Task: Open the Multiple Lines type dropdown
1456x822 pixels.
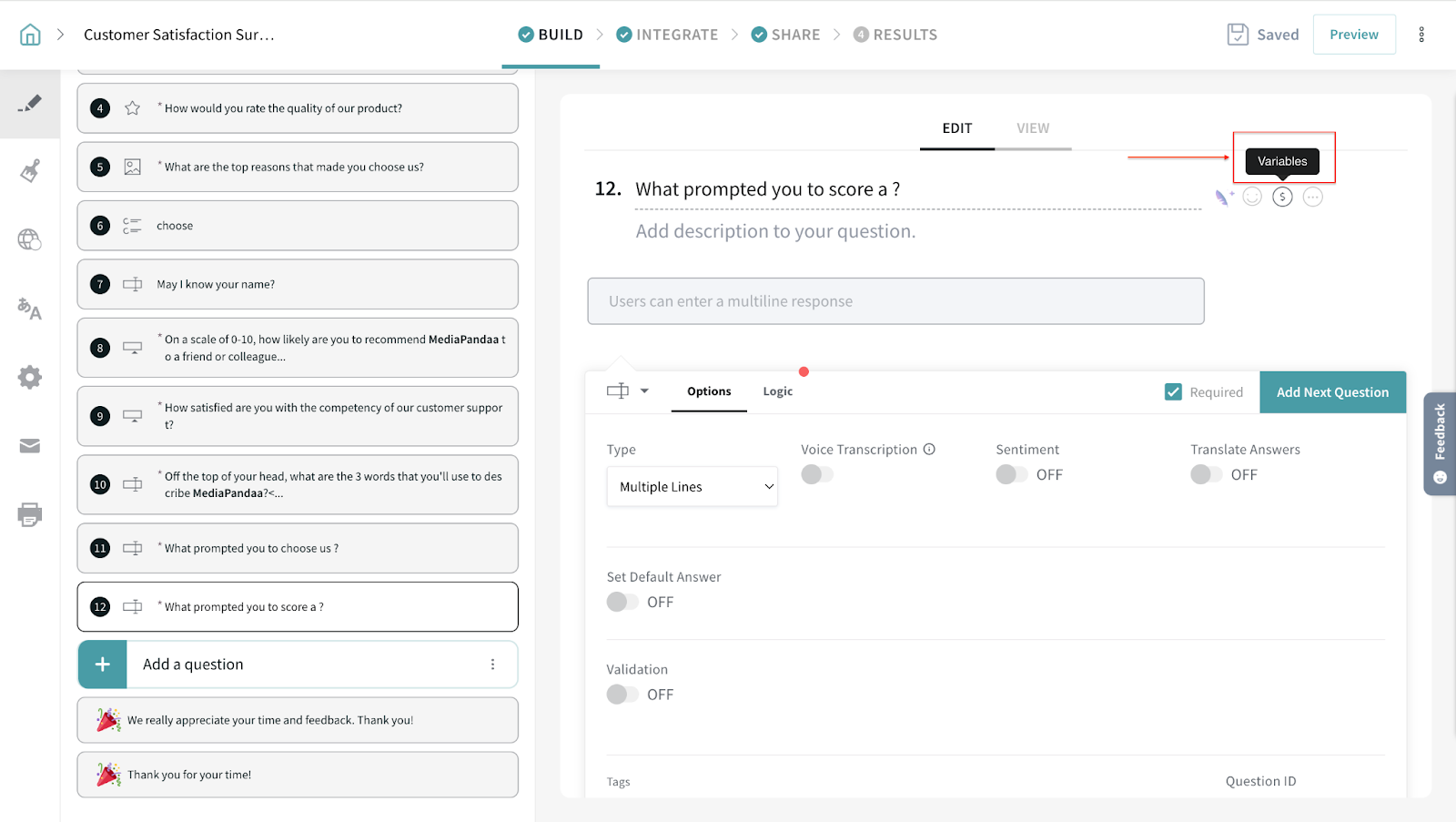Action: 692,487
